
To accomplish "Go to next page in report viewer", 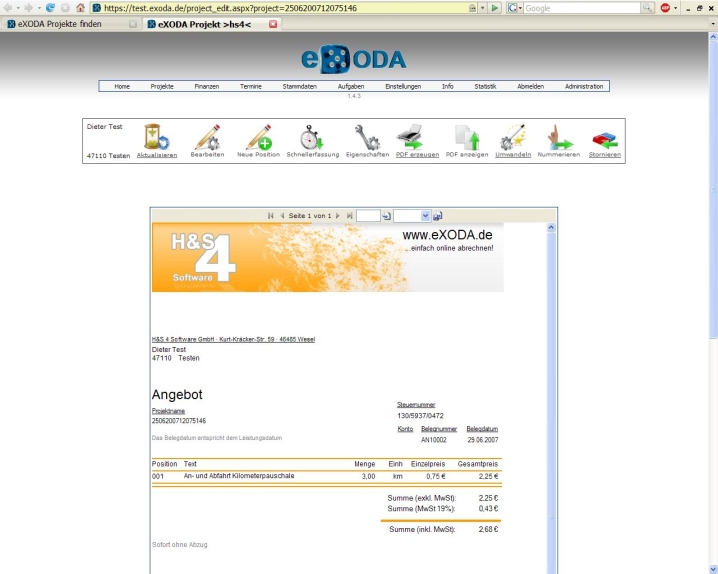I will tap(338, 215).
